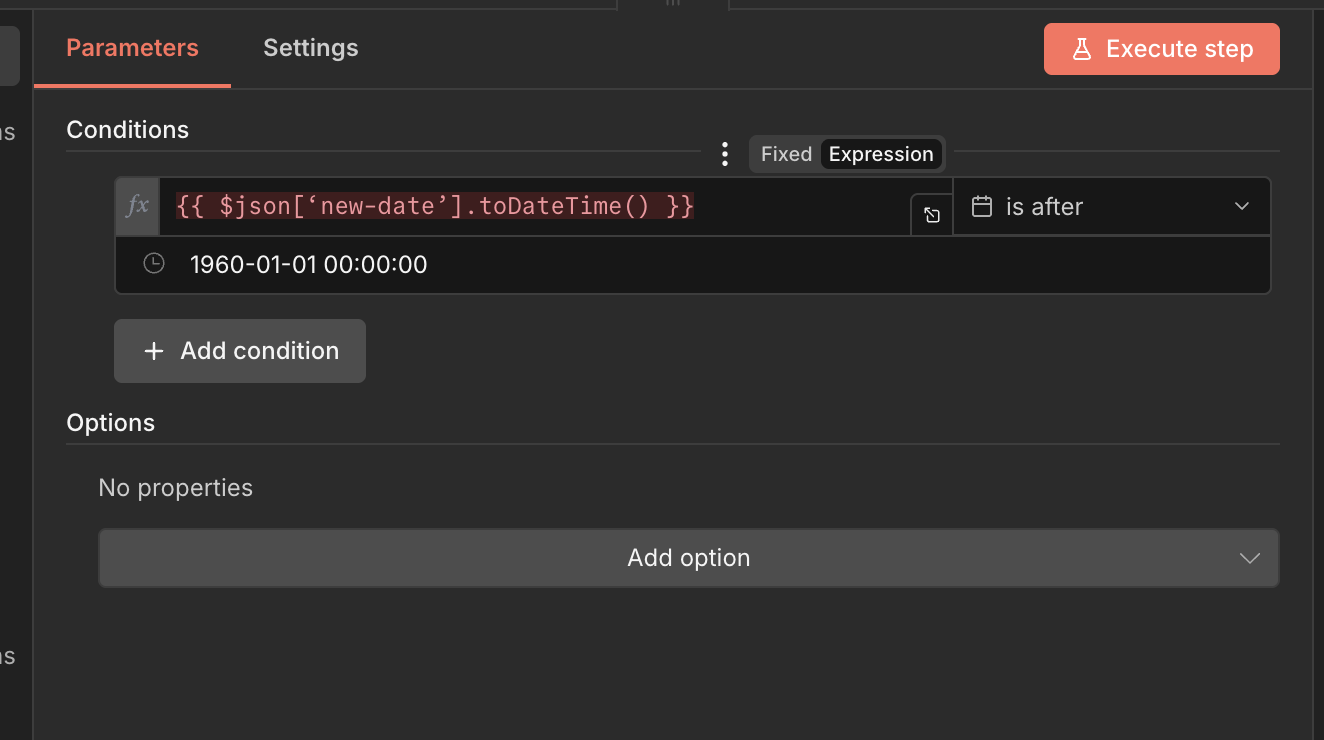
Task: Open the Settings tab
Action: click(310, 48)
